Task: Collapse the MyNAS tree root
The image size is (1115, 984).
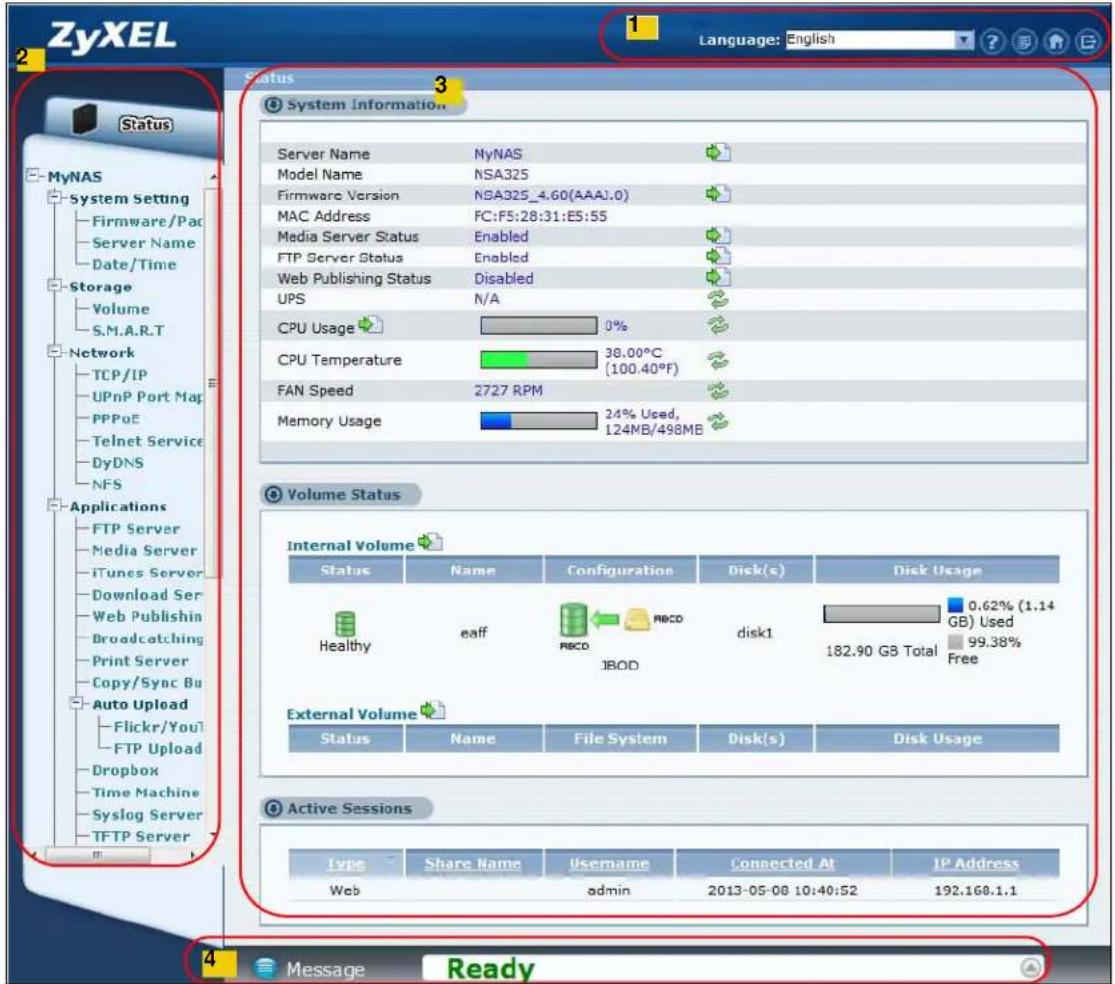Action: pyautogui.click(x=33, y=175)
